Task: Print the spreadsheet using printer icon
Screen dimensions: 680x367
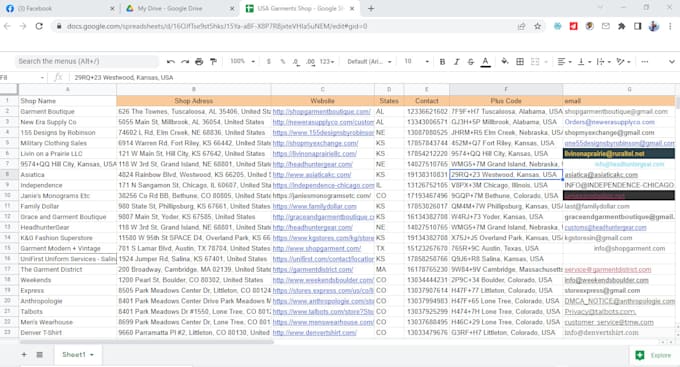Action: 199,62
